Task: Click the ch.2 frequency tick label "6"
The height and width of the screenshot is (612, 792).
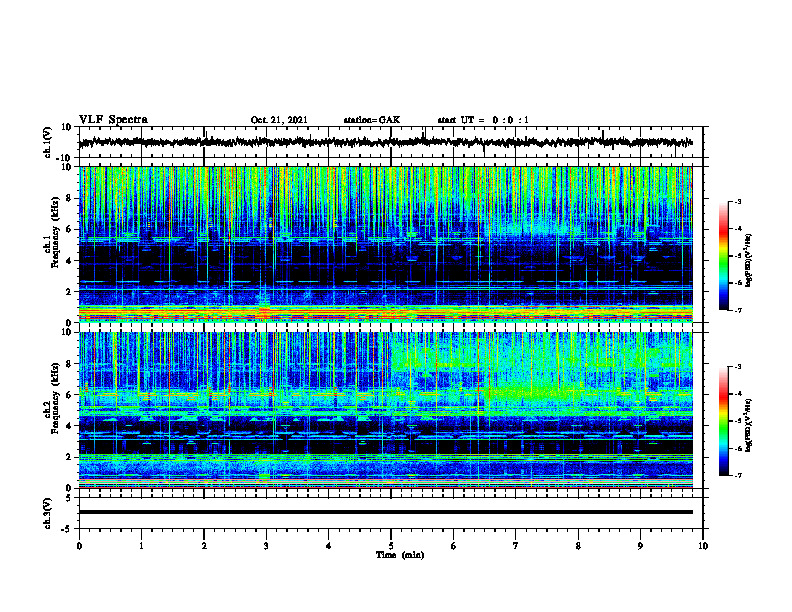Action: (x=69, y=395)
